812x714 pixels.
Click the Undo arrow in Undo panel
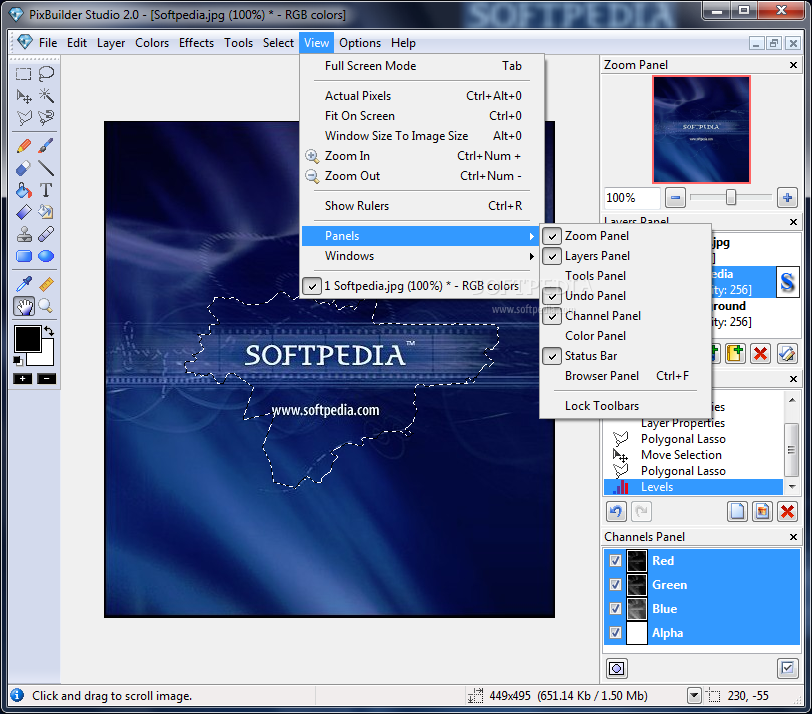[616, 512]
